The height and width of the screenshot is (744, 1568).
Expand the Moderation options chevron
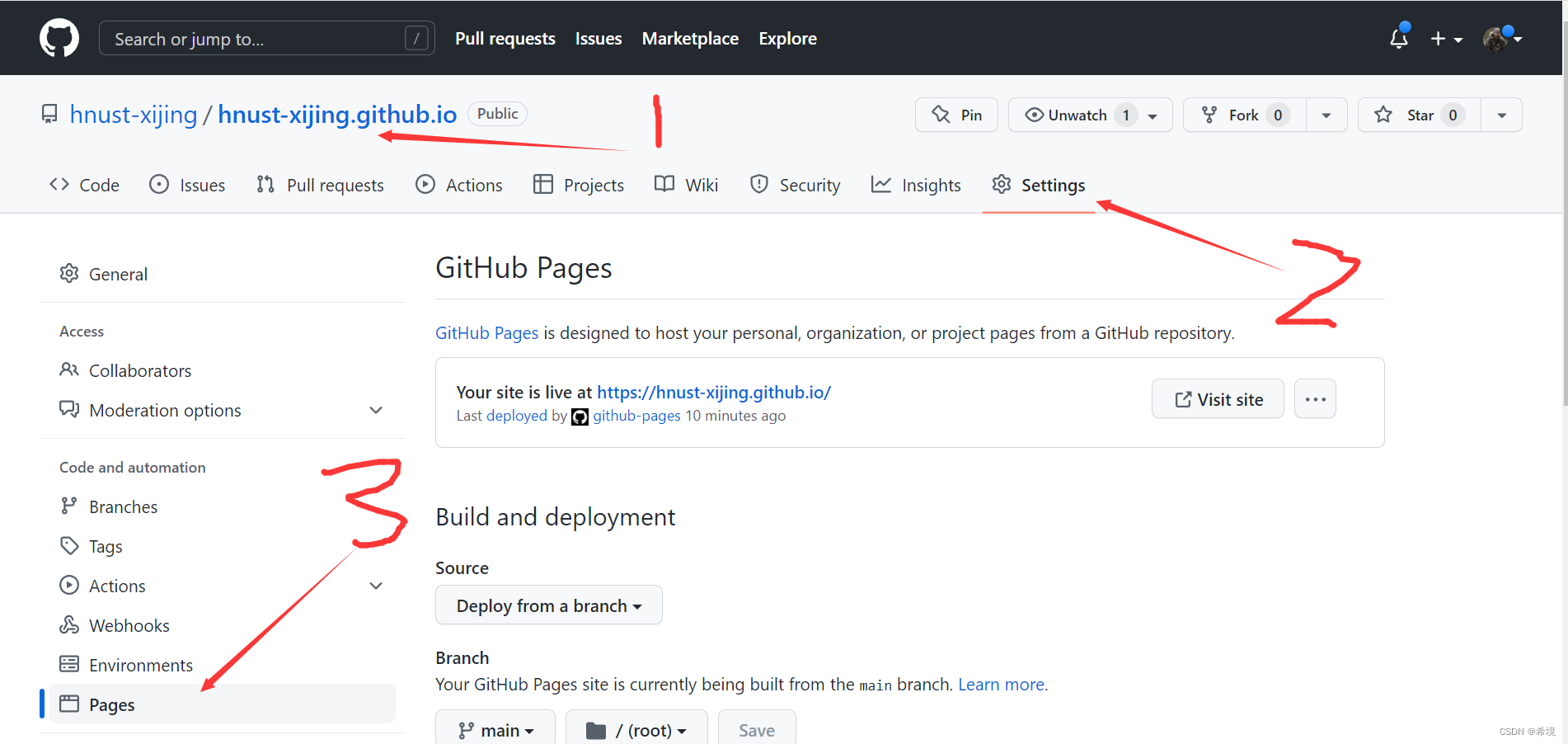click(376, 410)
